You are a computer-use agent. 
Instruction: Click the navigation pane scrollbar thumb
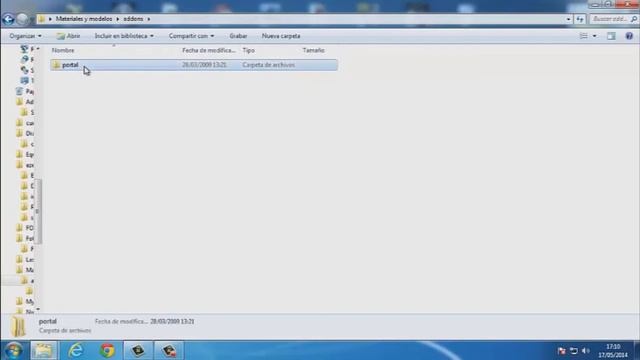pyautogui.click(x=38, y=211)
